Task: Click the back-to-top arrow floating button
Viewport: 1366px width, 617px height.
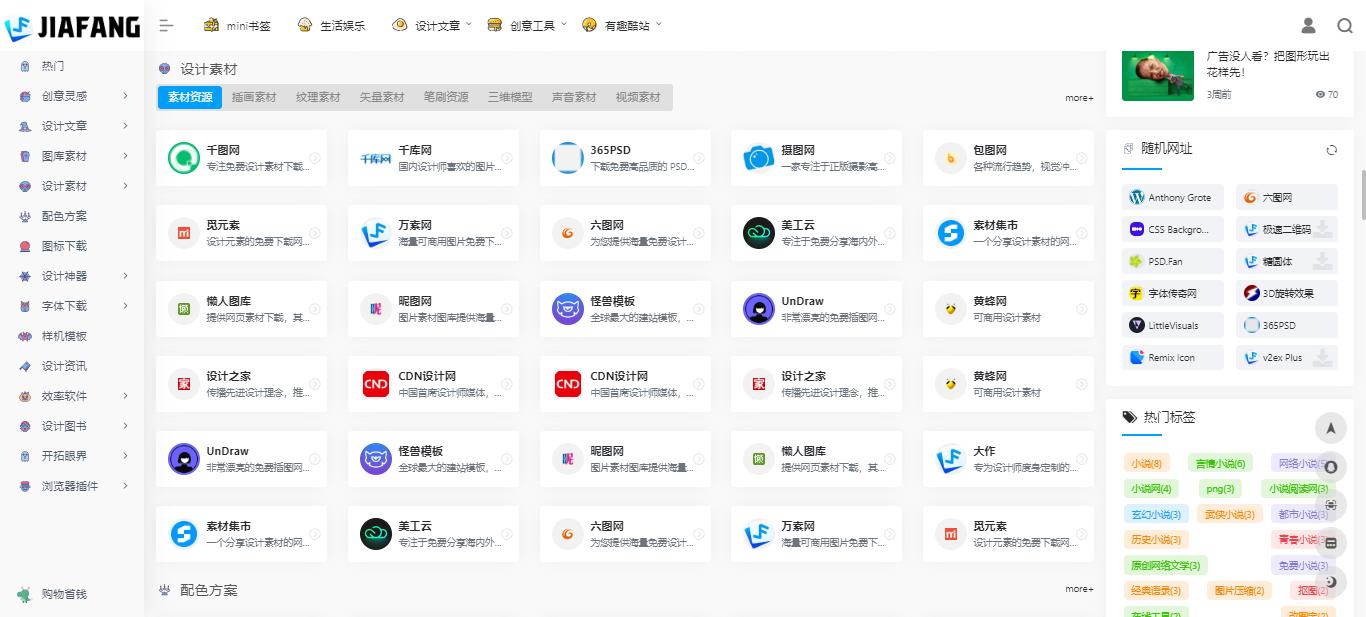Action: [x=1331, y=428]
